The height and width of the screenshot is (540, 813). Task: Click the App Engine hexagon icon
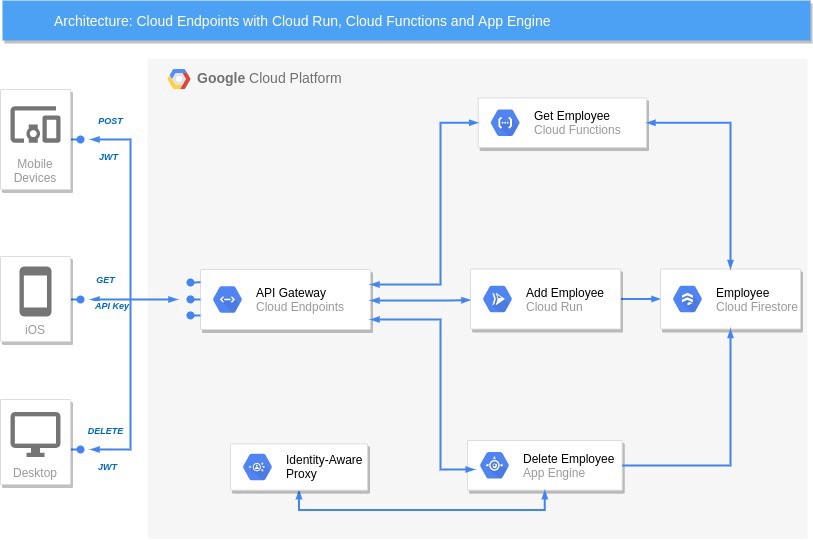[x=494, y=465]
